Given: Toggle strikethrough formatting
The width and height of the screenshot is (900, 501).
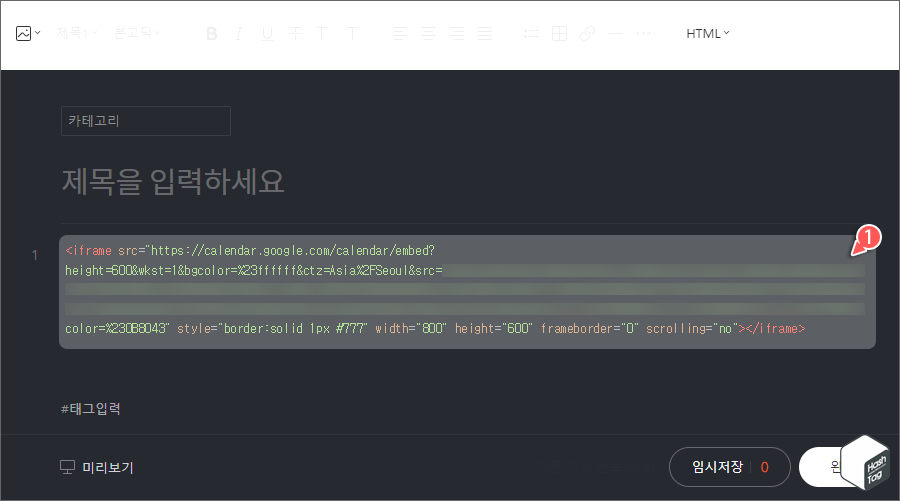Looking at the screenshot, I should pyautogui.click(x=295, y=34).
